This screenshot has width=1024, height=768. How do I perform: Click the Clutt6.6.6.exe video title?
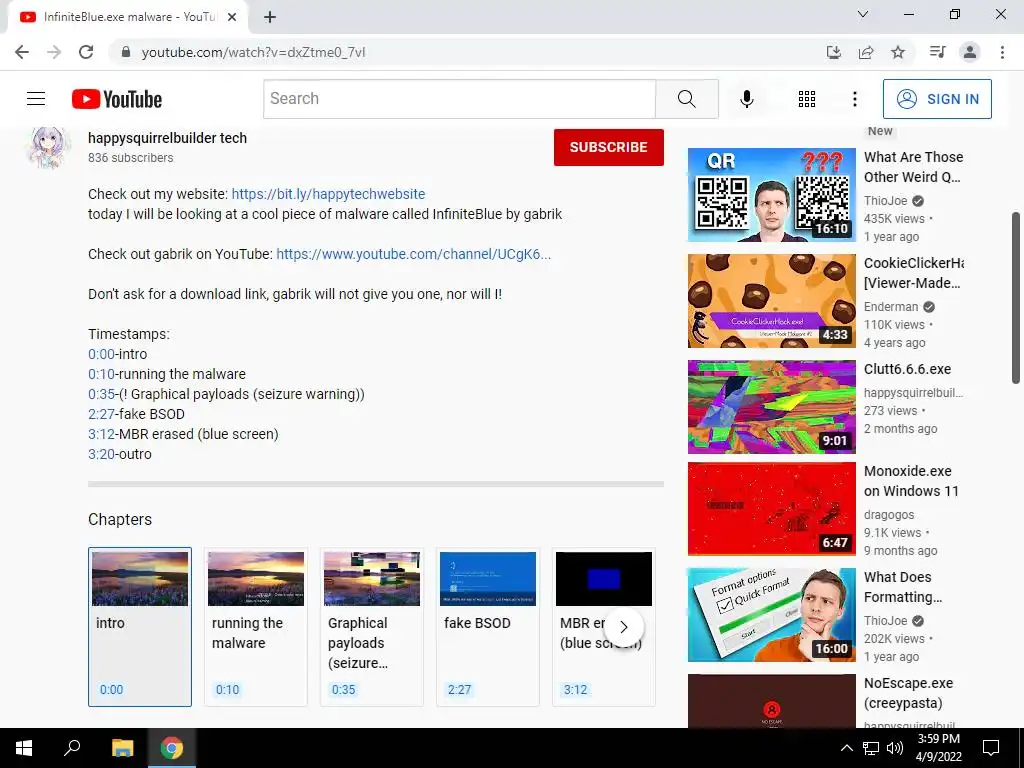(x=907, y=369)
